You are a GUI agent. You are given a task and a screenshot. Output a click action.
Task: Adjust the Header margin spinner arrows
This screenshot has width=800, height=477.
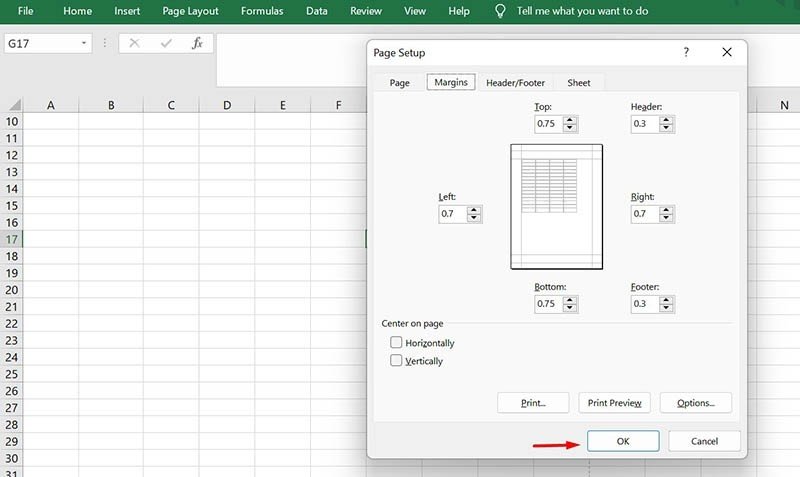click(666, 124)
